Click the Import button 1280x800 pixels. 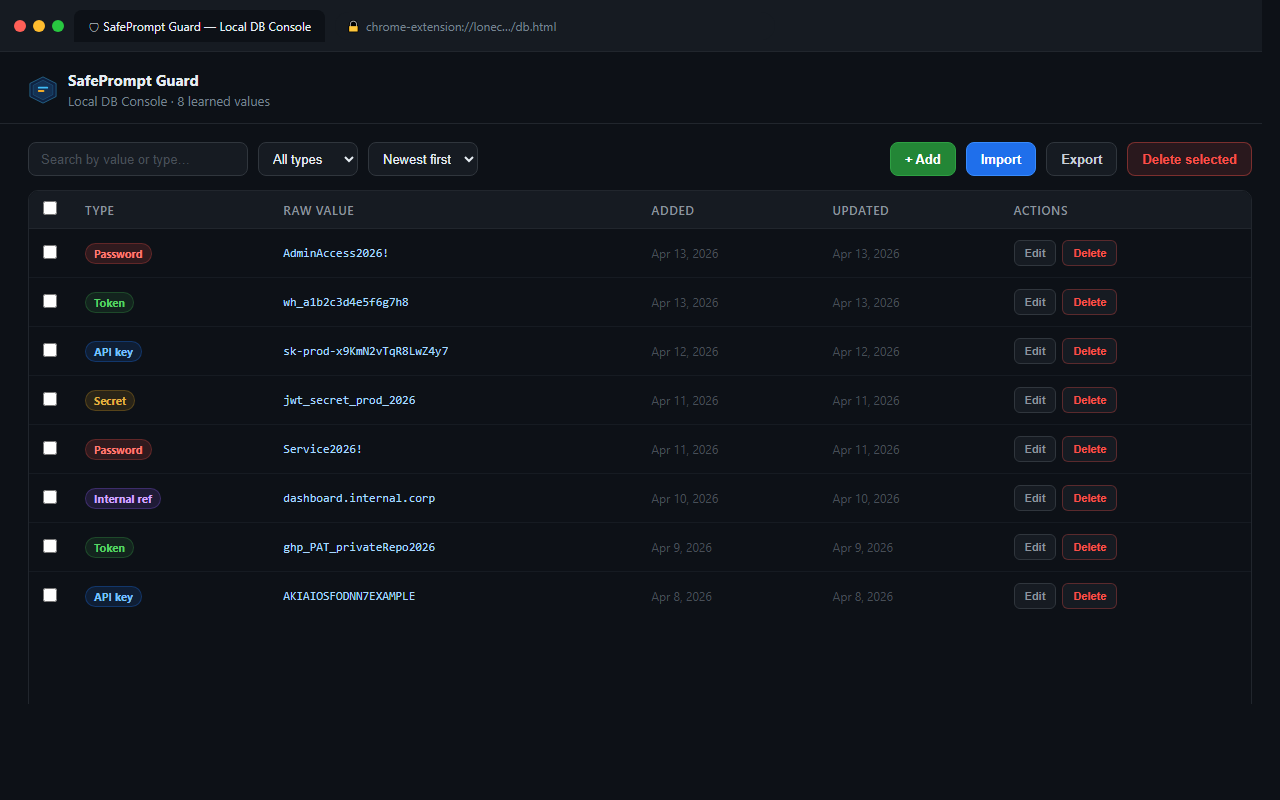1001,159
